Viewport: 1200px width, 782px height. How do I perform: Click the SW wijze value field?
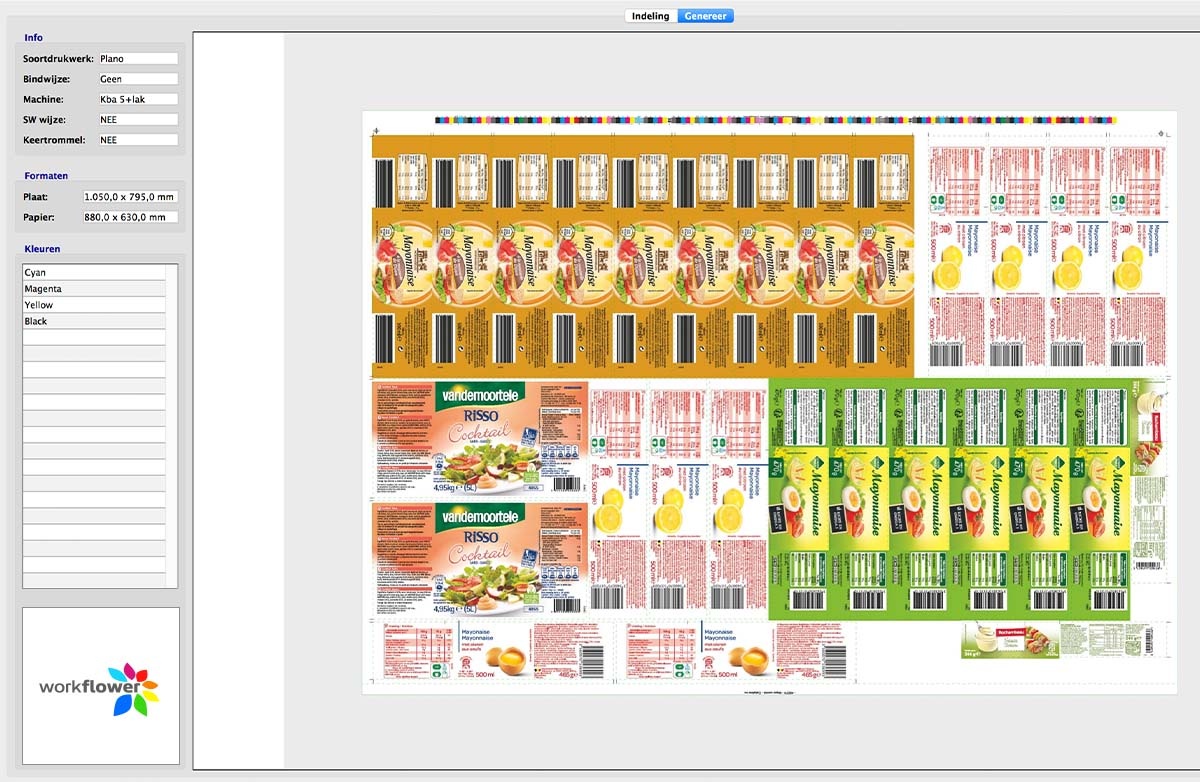point(138,120)
